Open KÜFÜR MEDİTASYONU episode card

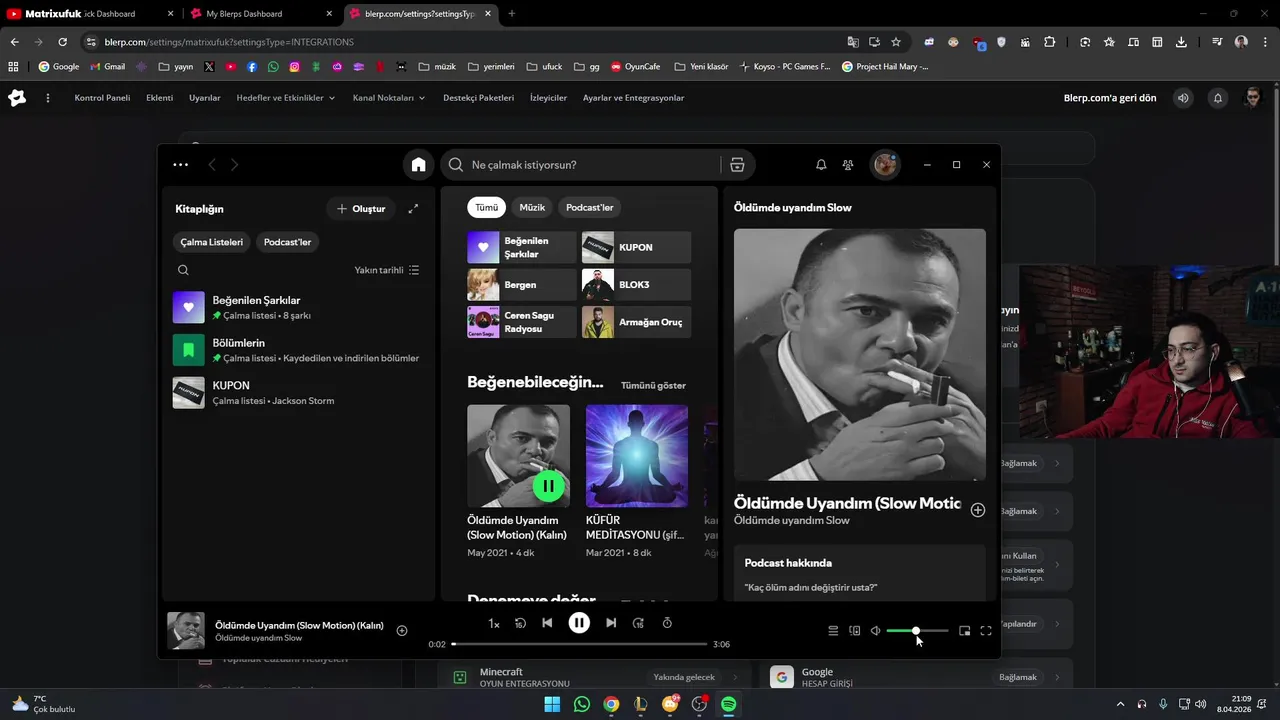point(637,481)
